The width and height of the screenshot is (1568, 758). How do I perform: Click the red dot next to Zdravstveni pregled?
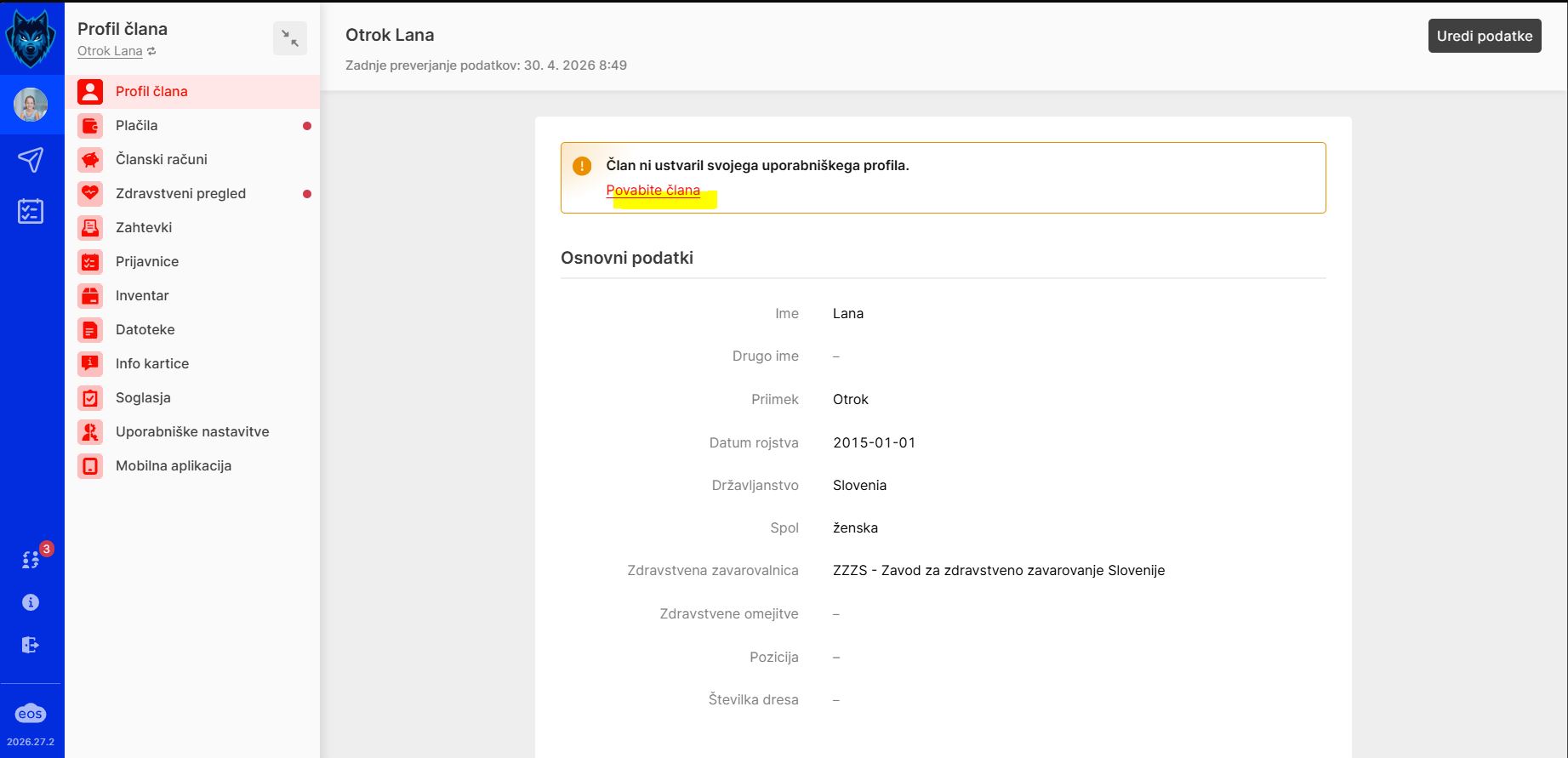[307, 194]
